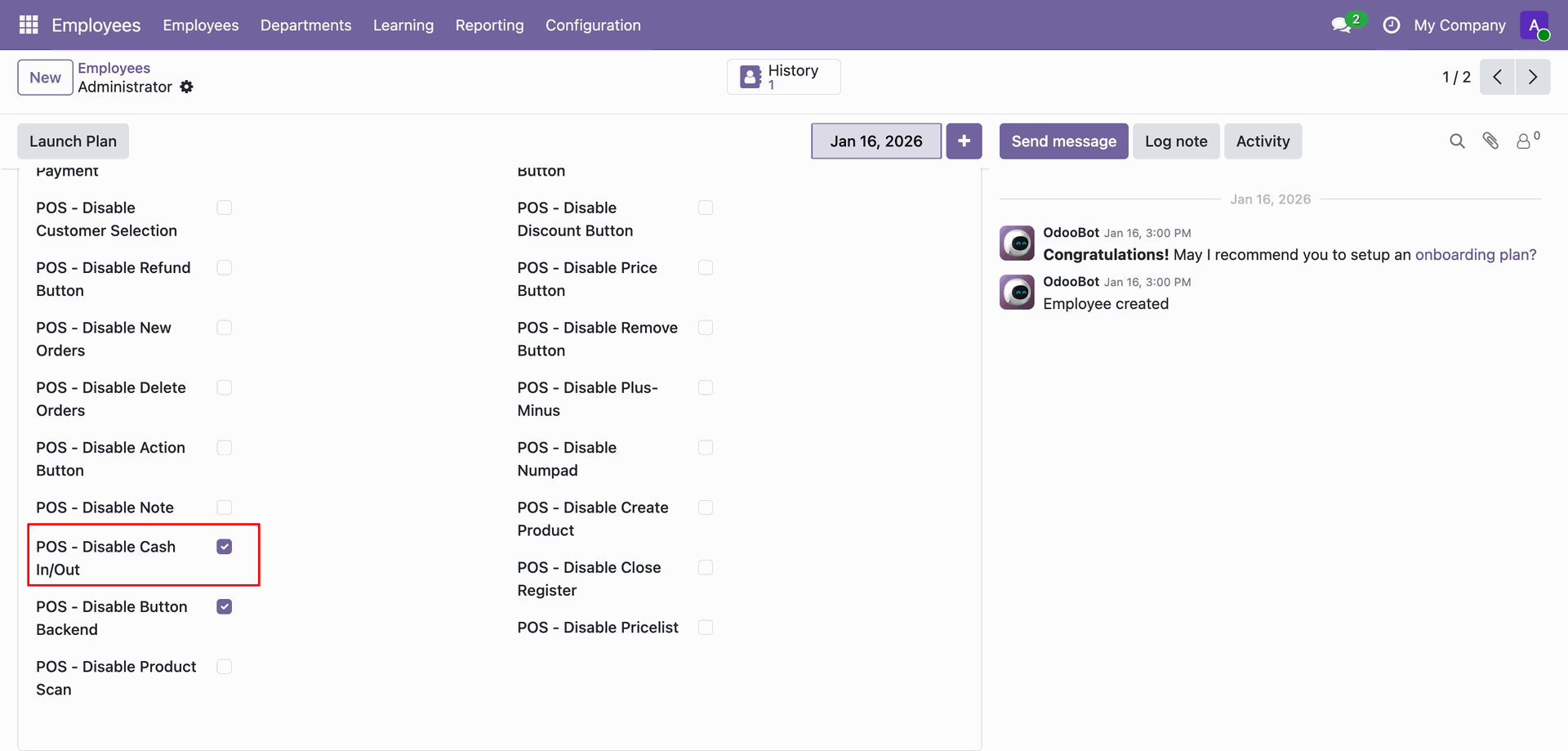This screenshot has height=751, width=1568.
Task: Open the followers icon
Action: coord(1525,141)
